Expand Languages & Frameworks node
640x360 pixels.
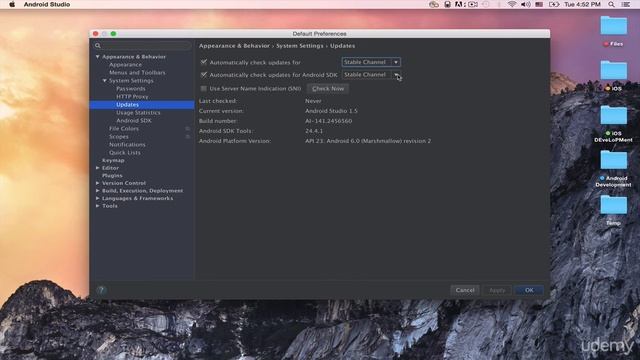(98, 198)
